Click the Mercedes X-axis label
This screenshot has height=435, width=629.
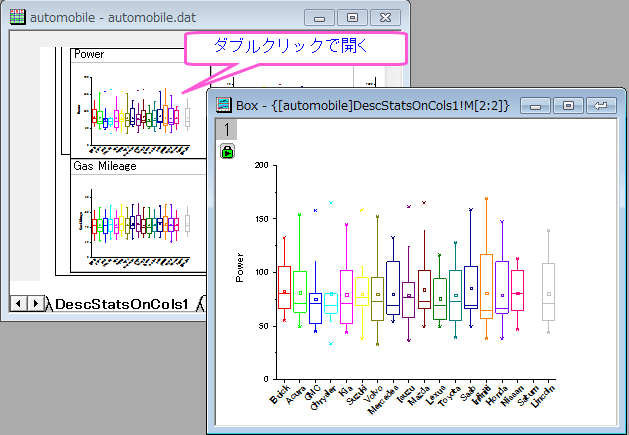(383, 399)
